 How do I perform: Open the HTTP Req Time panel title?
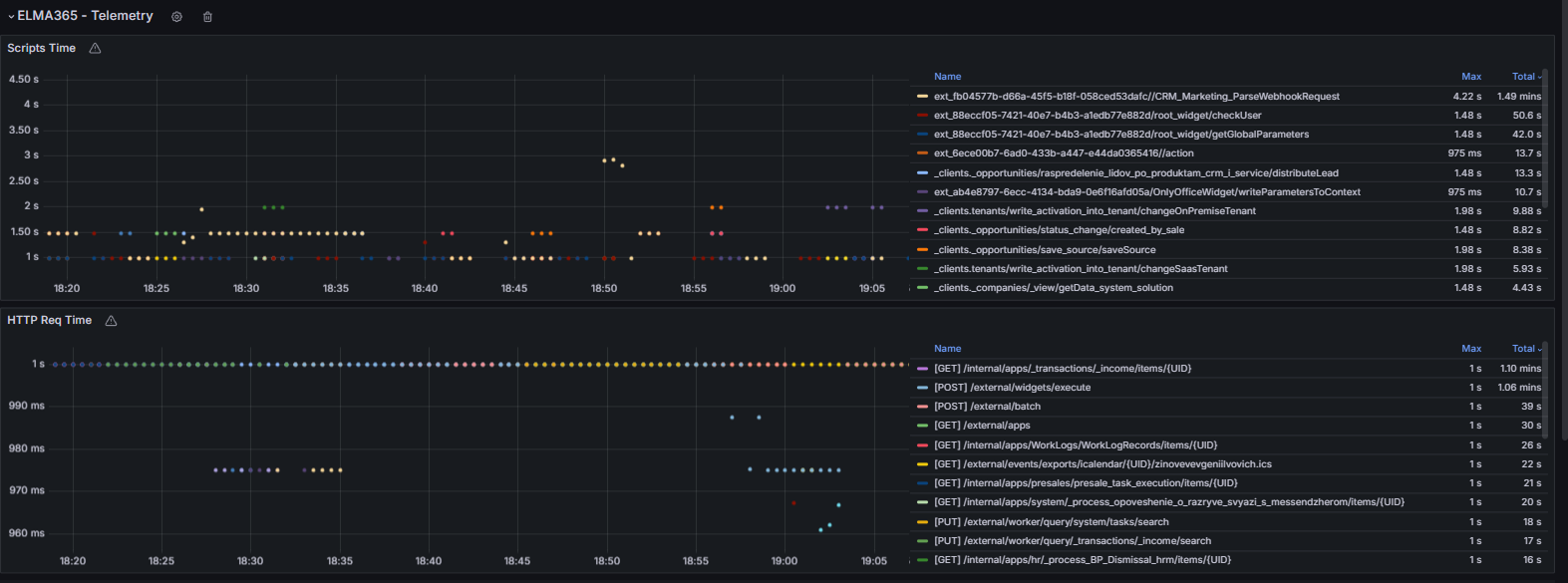pos(49,320)
